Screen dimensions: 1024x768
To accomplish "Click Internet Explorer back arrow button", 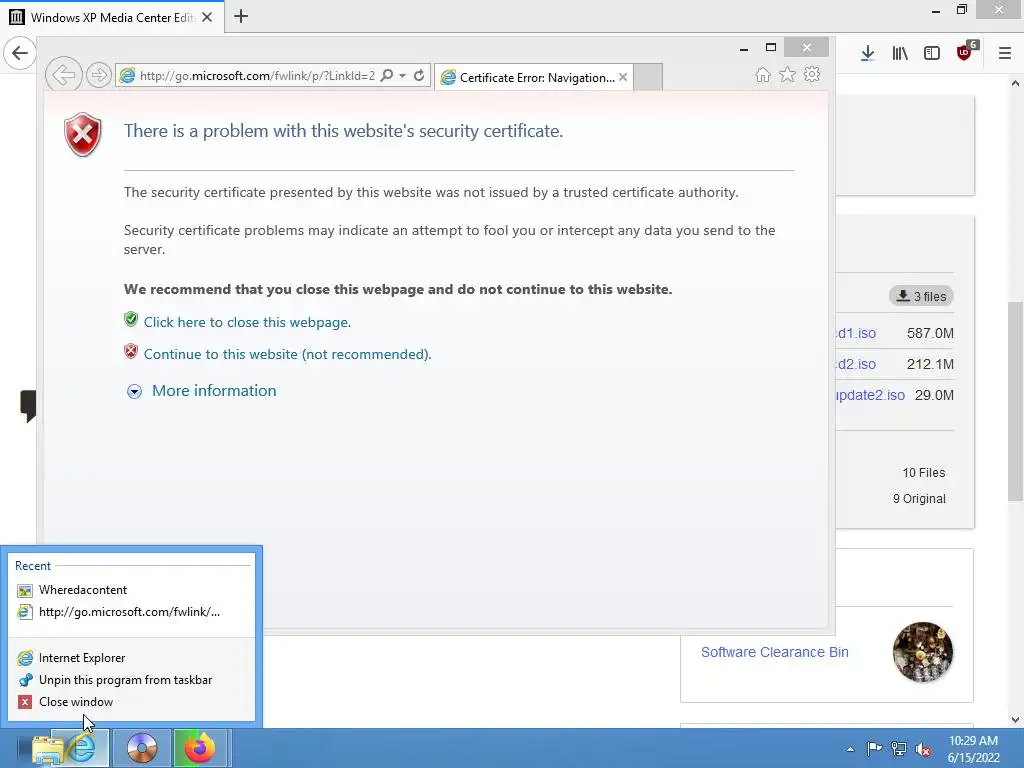I will pyautogui.click(x=63, y=76).
